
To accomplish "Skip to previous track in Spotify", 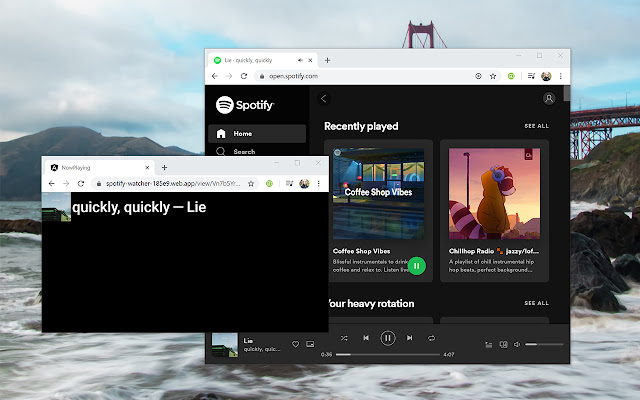I will 366,338.
